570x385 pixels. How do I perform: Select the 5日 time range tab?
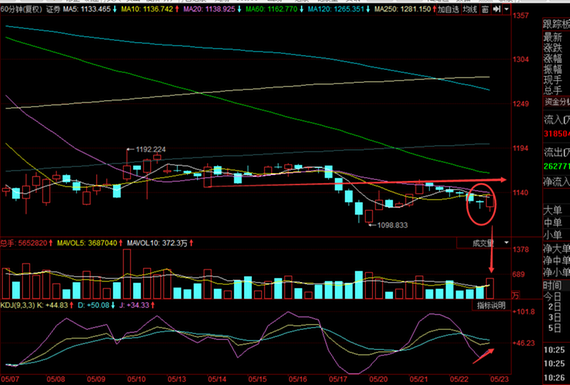click(554, 328)
